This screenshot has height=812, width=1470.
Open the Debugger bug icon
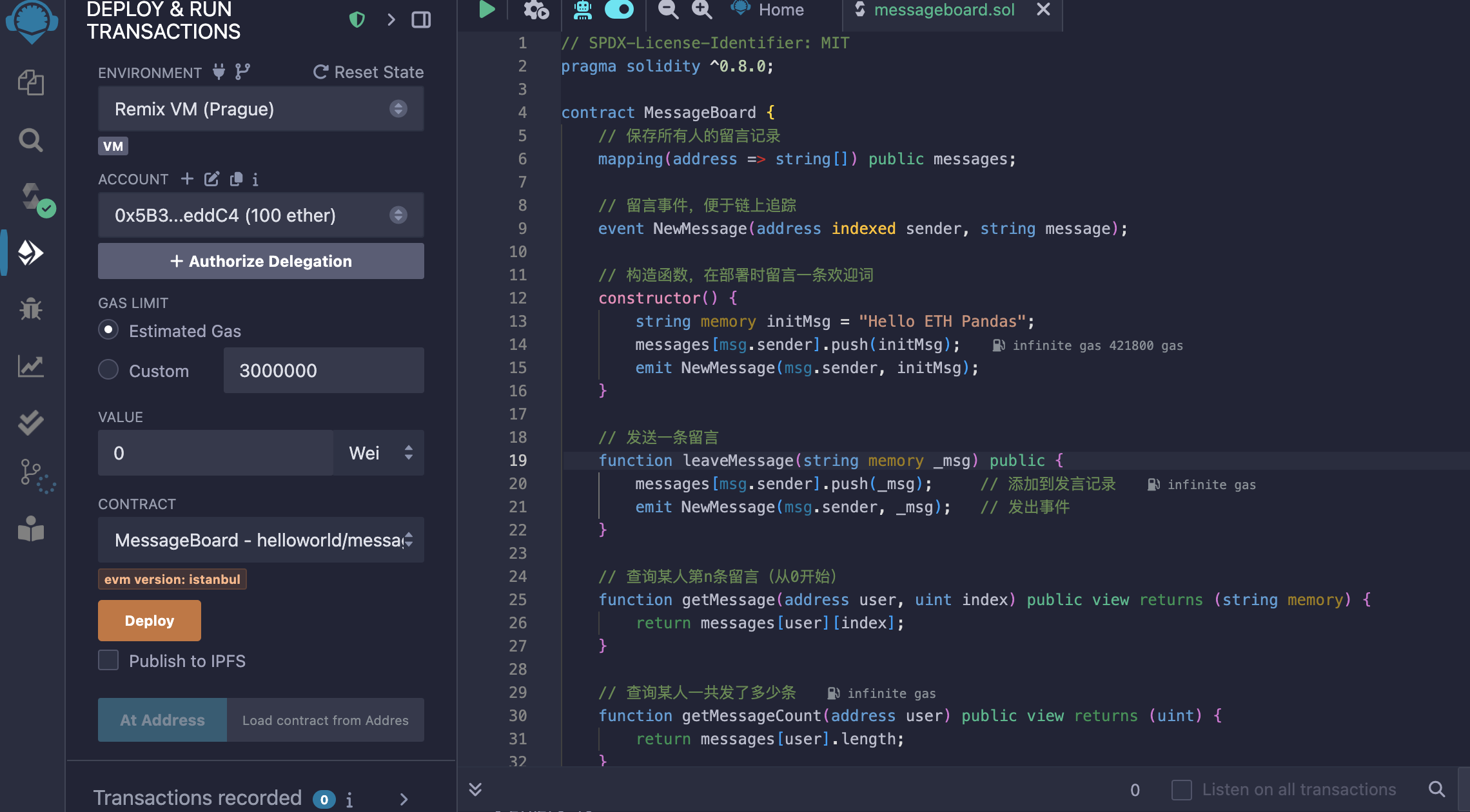pyautogui.click(x=31, y=309)
